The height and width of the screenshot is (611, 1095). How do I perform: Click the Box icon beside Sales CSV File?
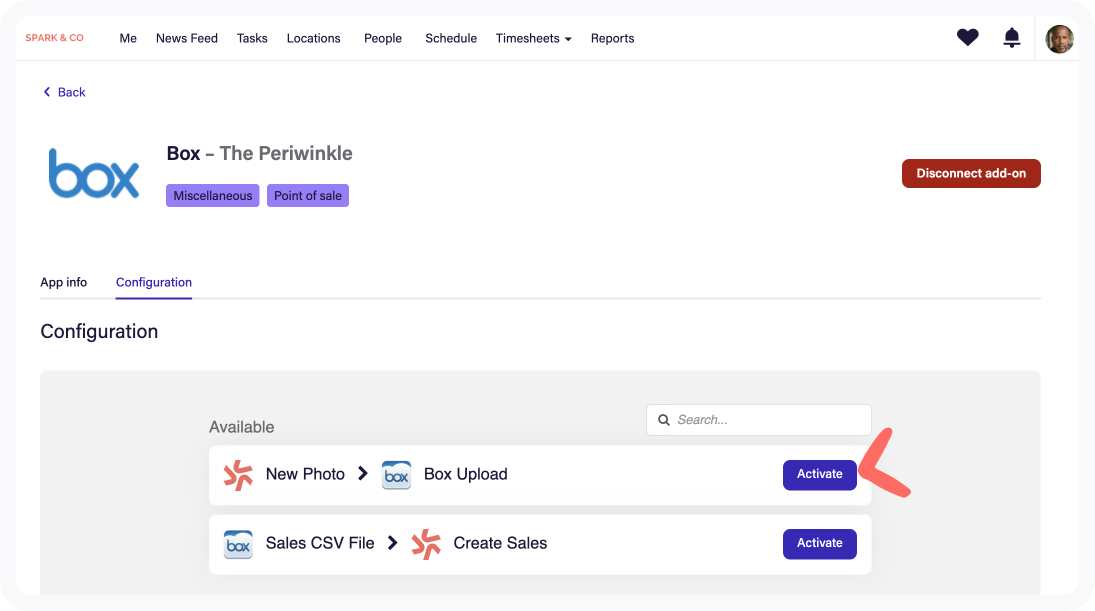pos(238,544)
